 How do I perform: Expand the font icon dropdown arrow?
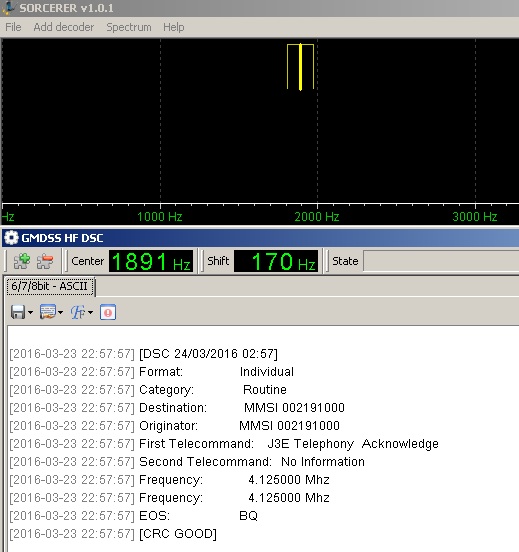pyautogui.click(x=90, y=312)
